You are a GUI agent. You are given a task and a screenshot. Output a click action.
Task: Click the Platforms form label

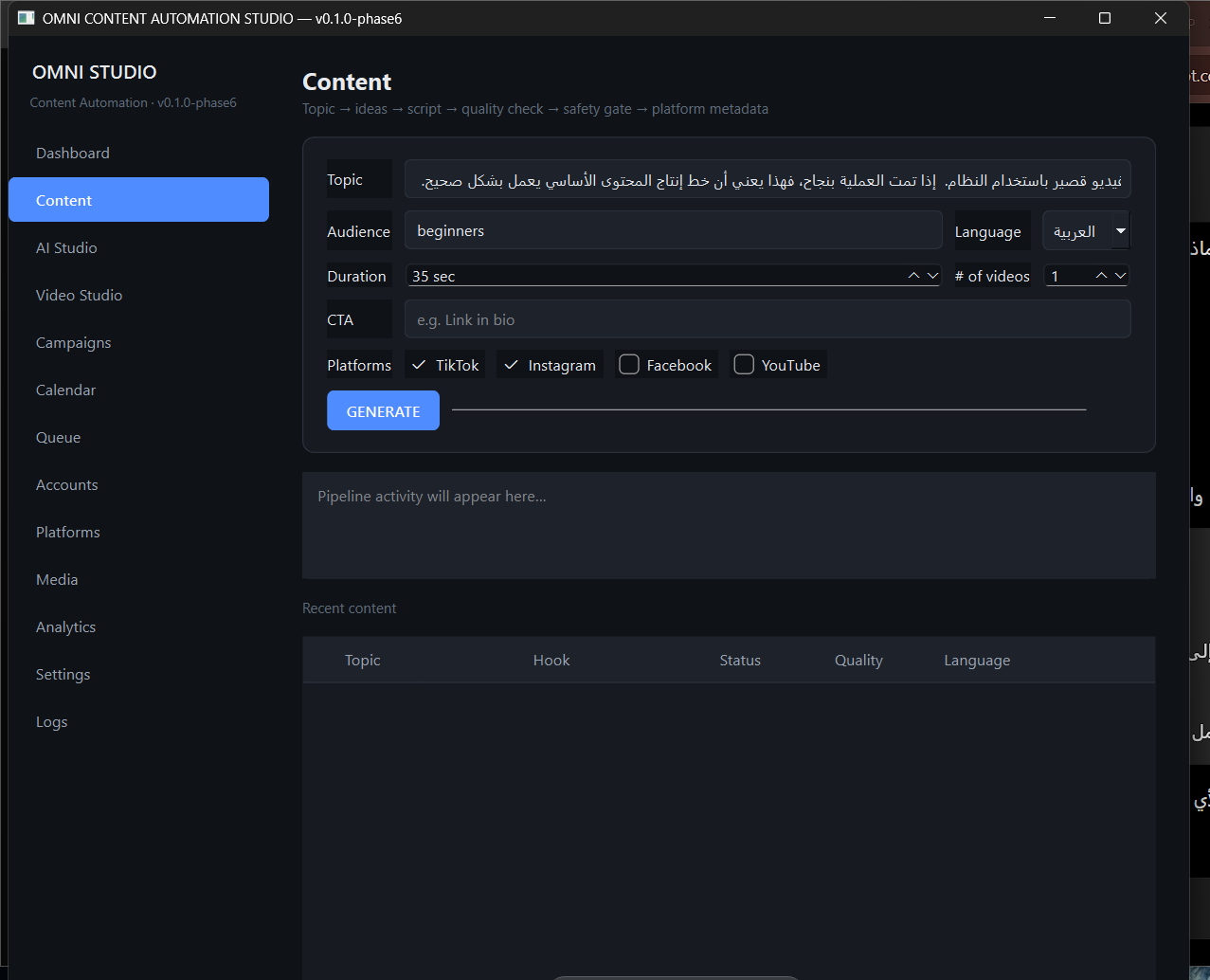pos(359,365)
